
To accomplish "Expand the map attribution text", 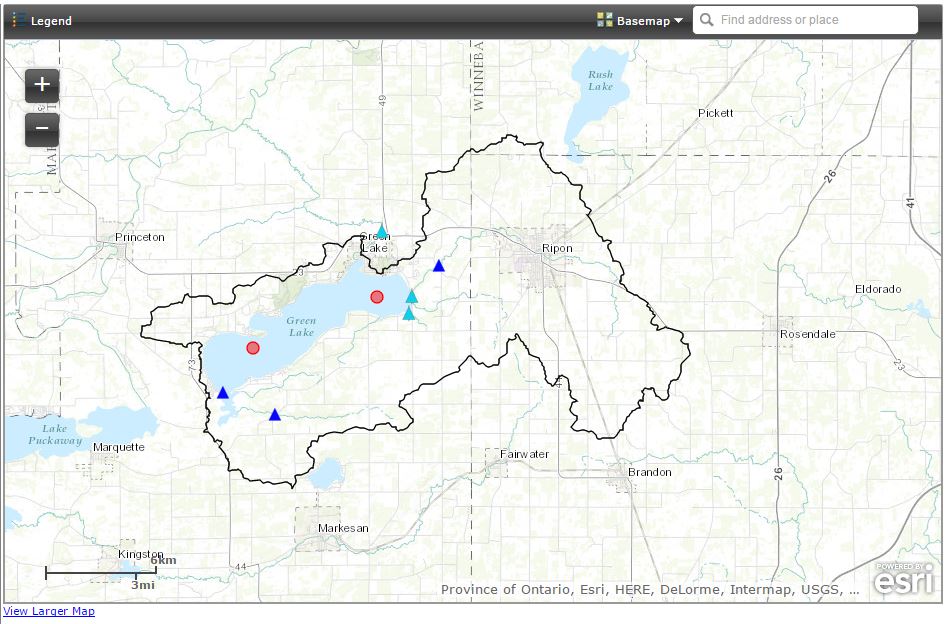I will coord(650,590).
